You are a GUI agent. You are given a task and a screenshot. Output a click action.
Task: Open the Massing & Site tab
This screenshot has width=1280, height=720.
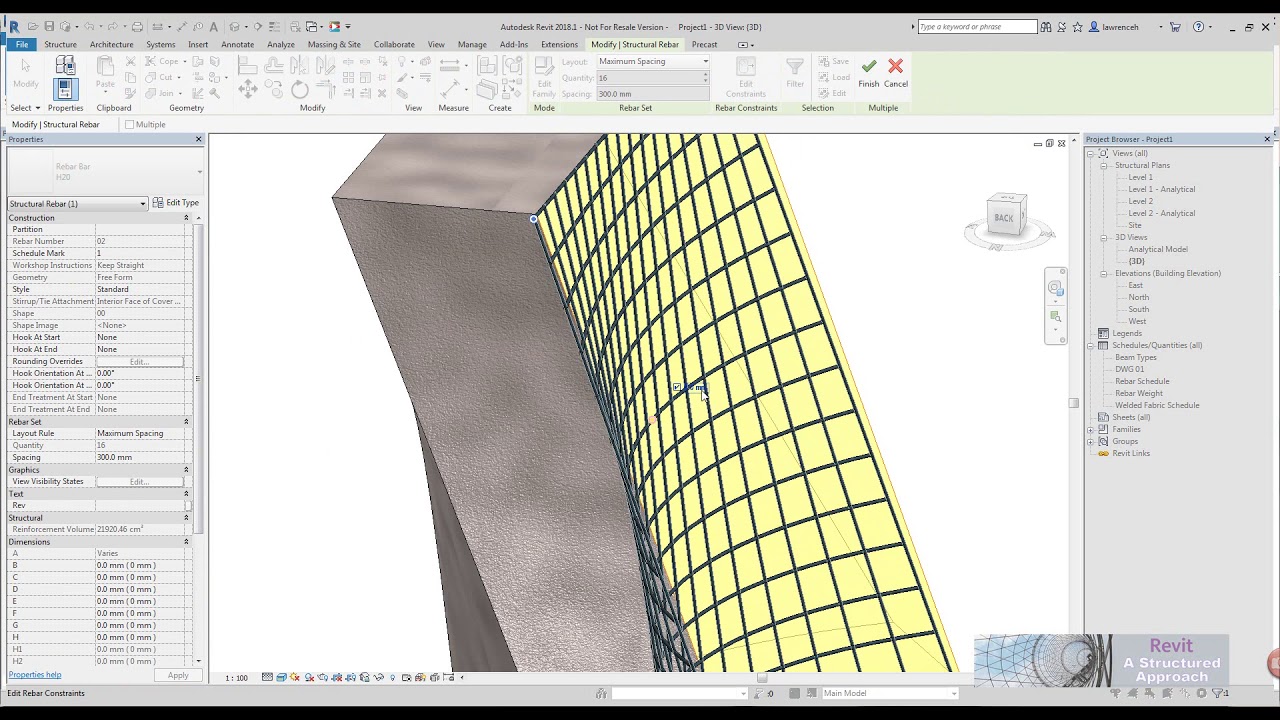tap(334, 44)
